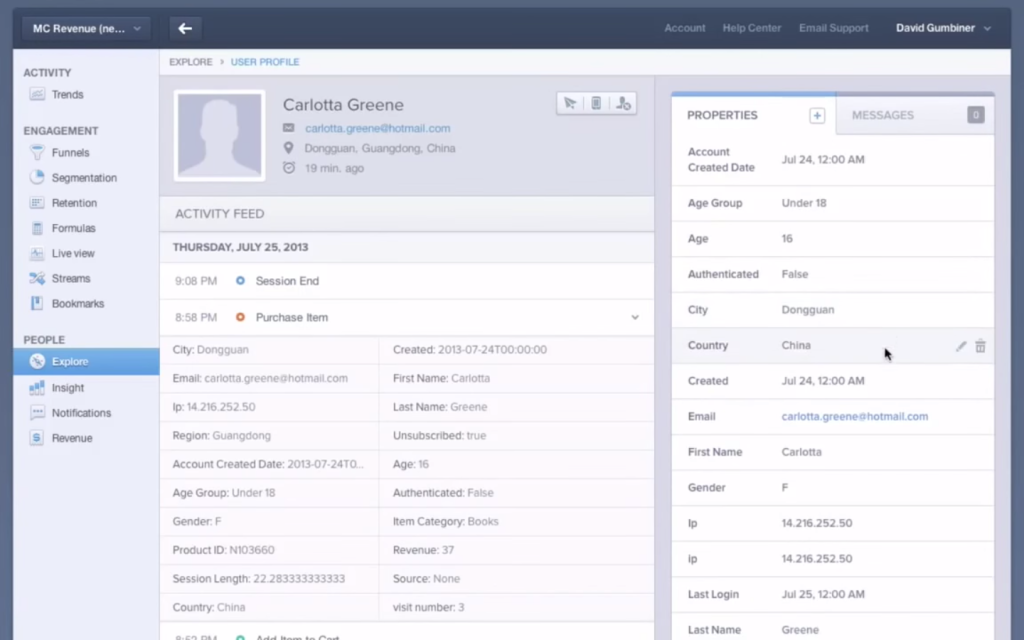
Task: Click User Profile breadcrumb
Action: coord(265,62)
